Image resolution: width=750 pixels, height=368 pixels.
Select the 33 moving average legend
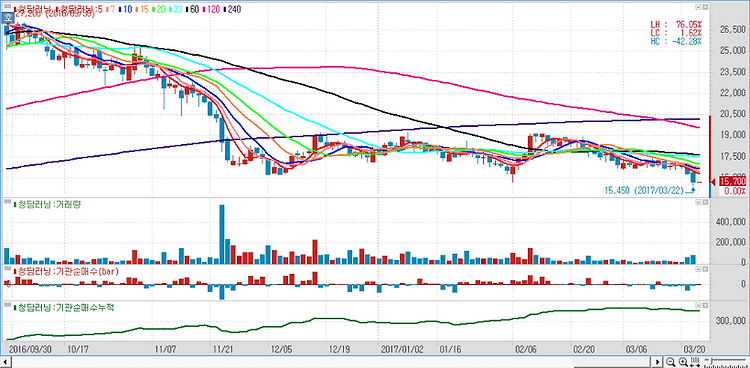[176, 9]
